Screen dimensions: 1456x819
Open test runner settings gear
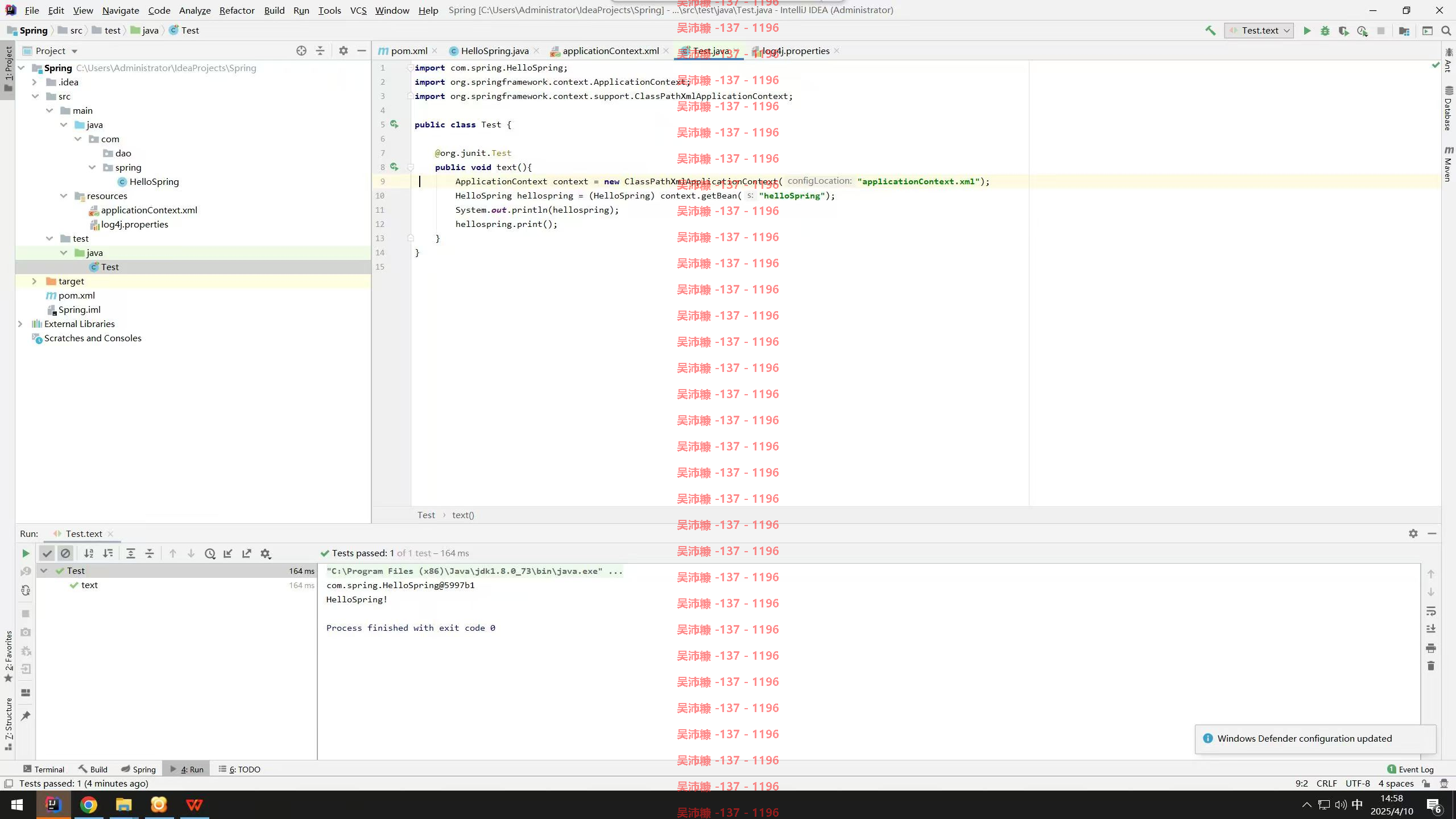[x=266, y=553]
